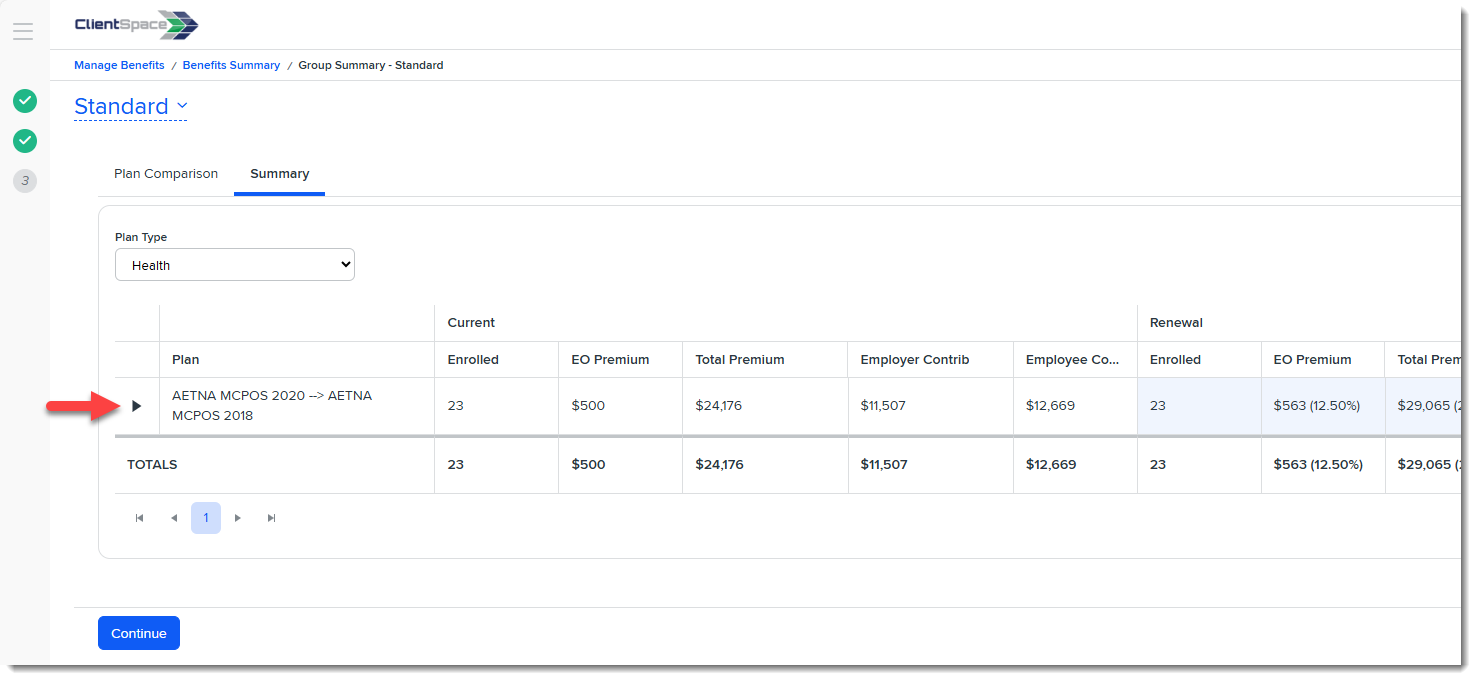This screenshot has width=1476, height=680.
Task: Click the second completed step checkmark
Action: pos(25,141)
